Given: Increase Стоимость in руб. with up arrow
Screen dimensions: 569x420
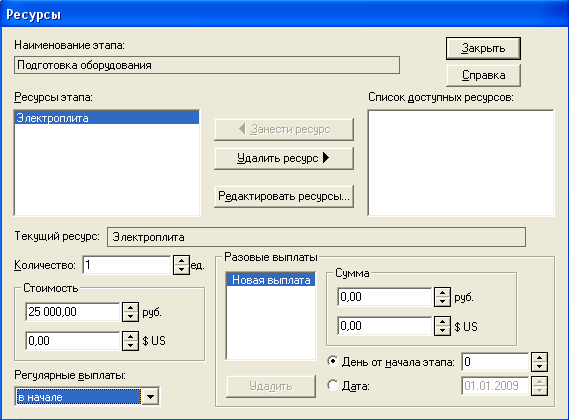Looking at the screenshot, I should click(130, 307).
